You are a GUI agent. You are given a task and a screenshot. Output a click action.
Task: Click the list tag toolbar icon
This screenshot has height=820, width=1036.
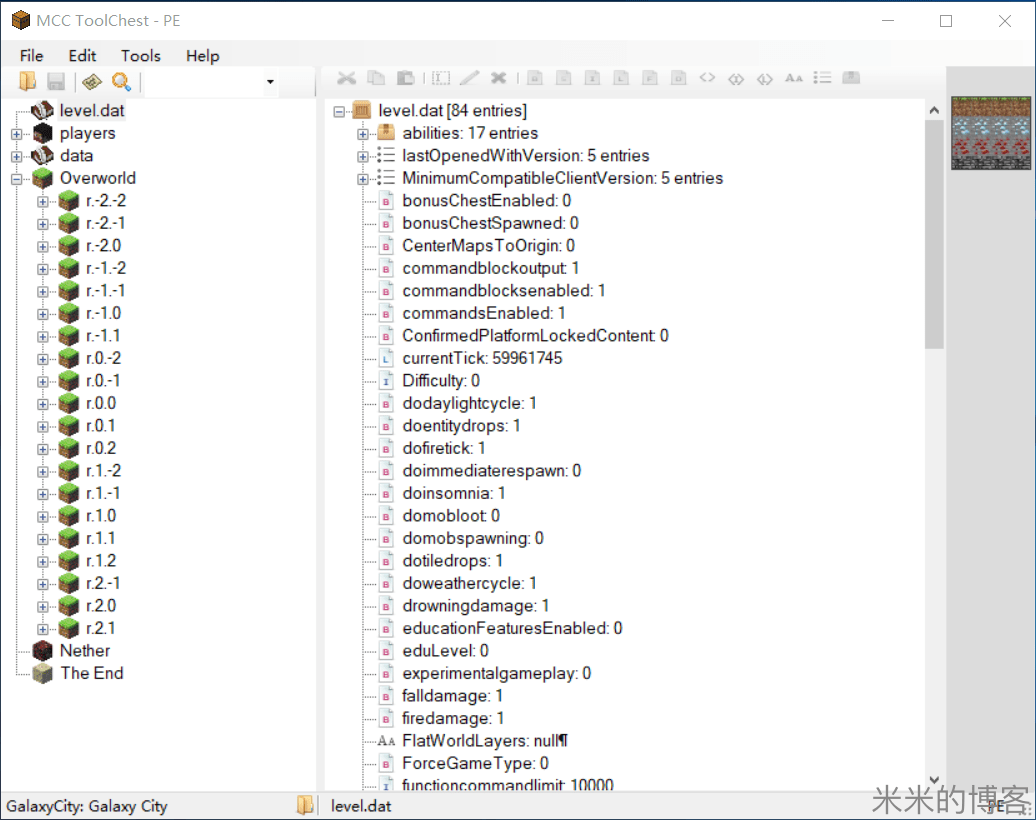coord(822,78)
